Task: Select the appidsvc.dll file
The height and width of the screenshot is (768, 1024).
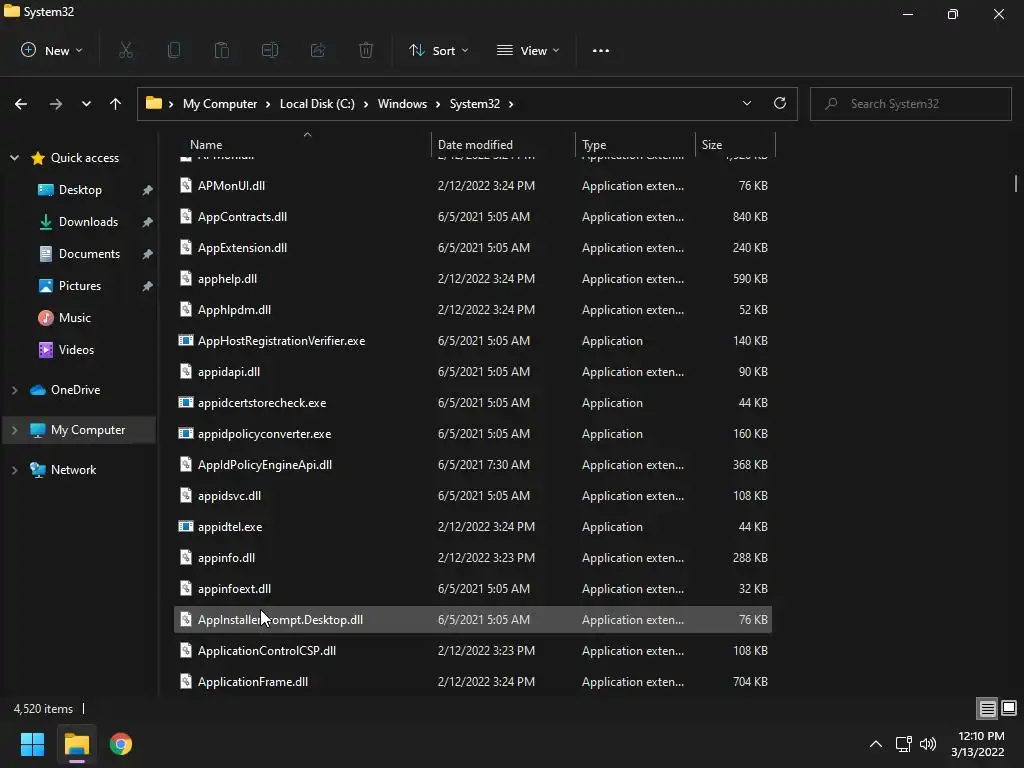Action: pyautogui.click(x=473, y=496)
